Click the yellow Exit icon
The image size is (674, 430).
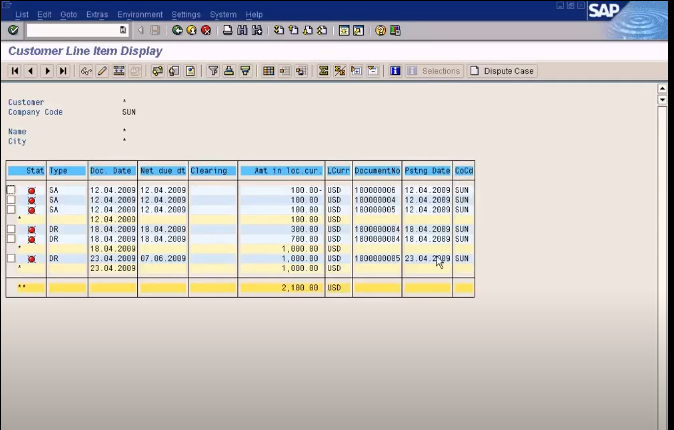pyautogui.click(x=192, y=30)
